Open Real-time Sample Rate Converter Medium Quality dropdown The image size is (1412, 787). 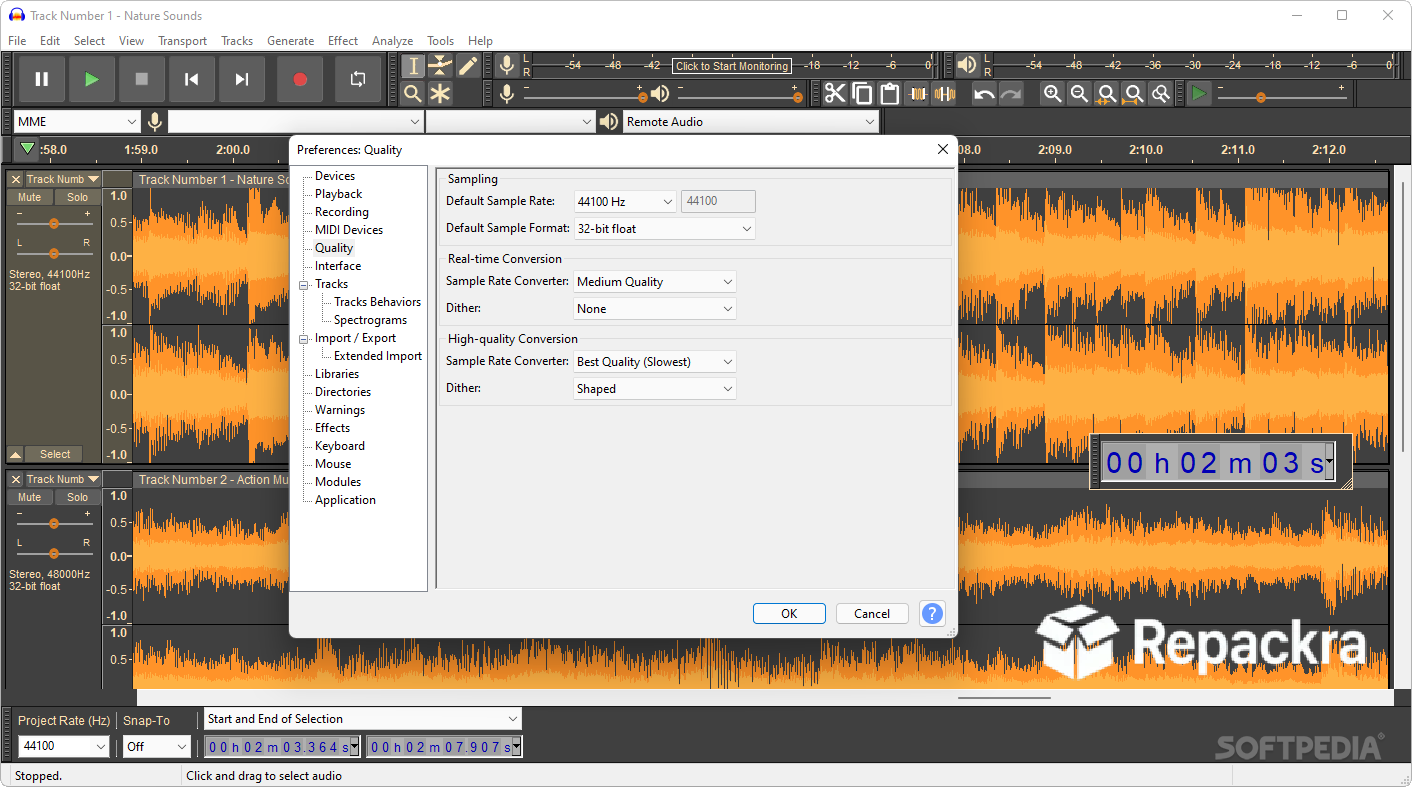pos(655,282)
